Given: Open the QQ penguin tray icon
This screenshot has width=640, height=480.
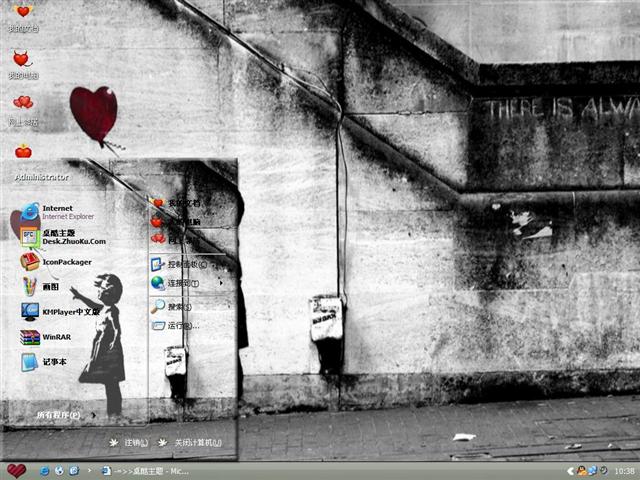Looking at the screenshot, I should click(581, 471).
